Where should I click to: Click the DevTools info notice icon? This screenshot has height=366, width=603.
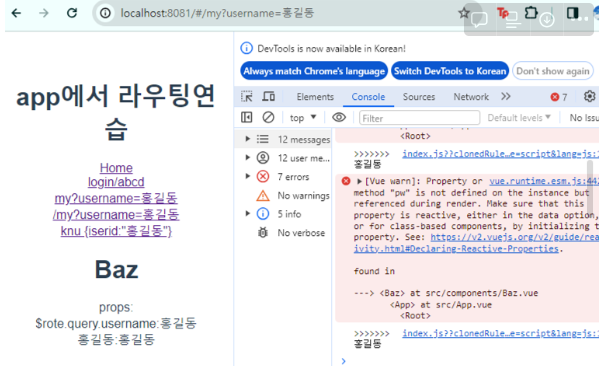point(247,48)
